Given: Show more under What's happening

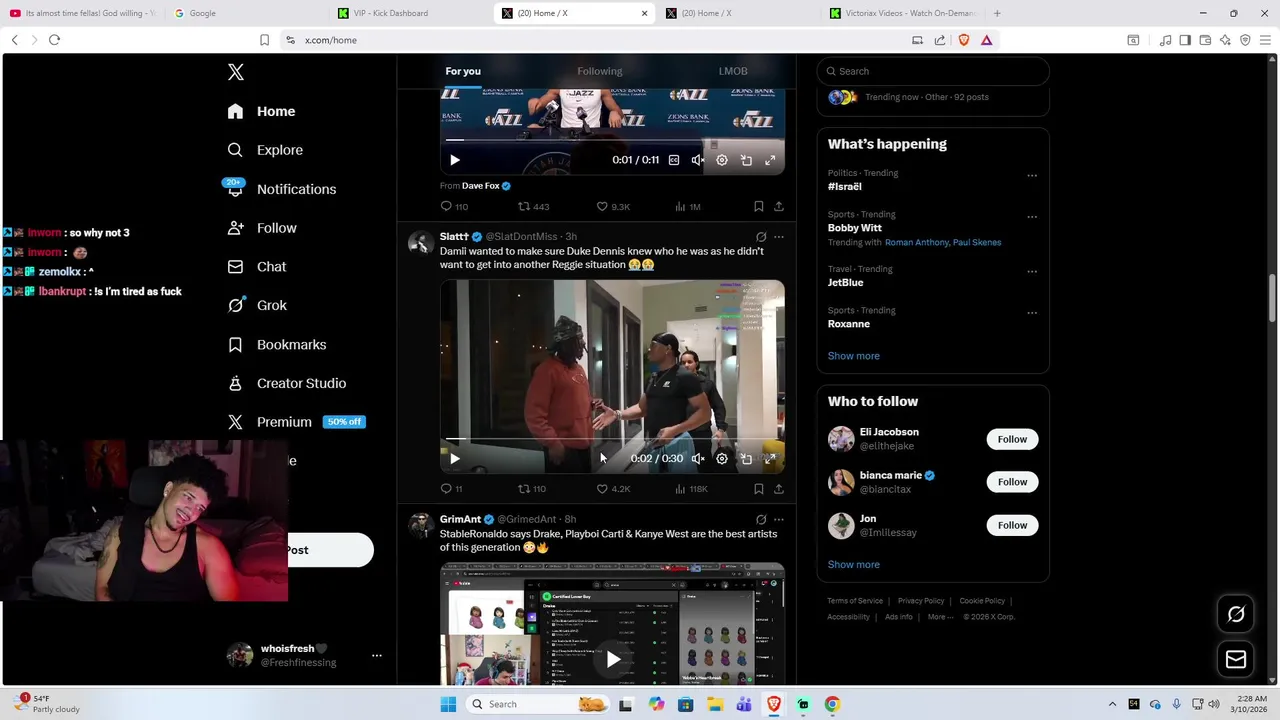Looking at the screenshot, I should pos(854,356).
